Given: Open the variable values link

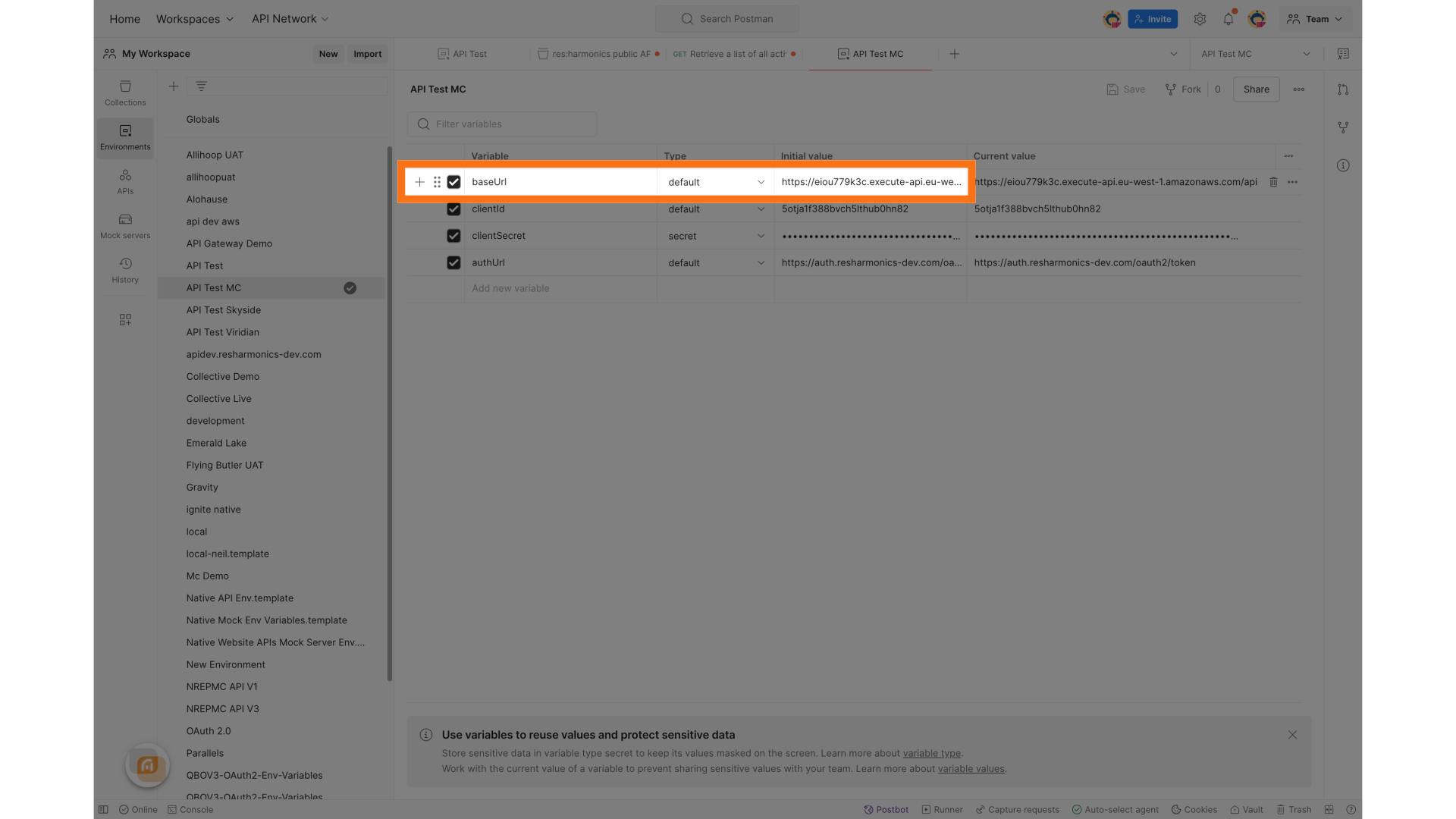Looking at the screenshot, I should pyautogui.click(x=971, y=769).
